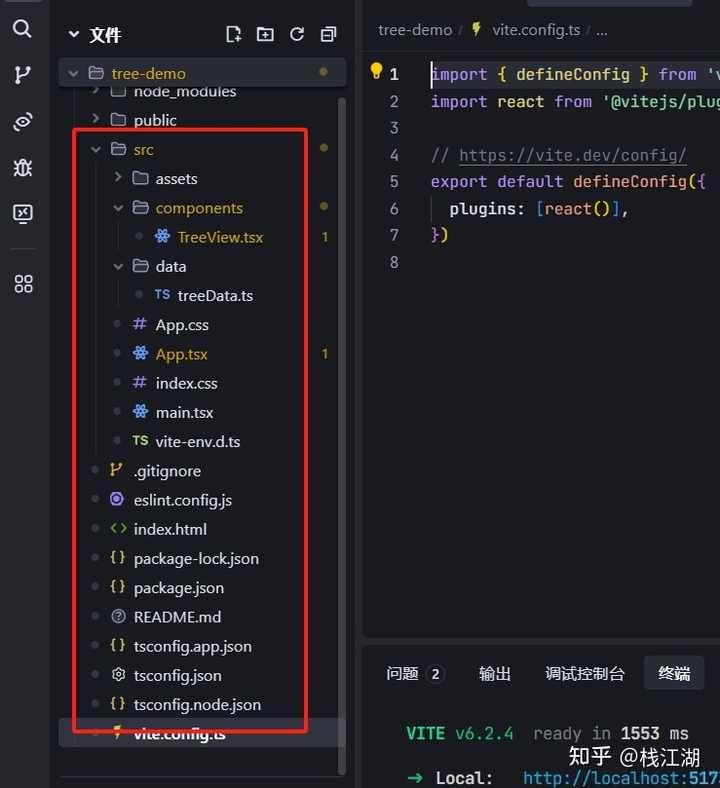Click the problems count badge 2

tap(435, 674)
